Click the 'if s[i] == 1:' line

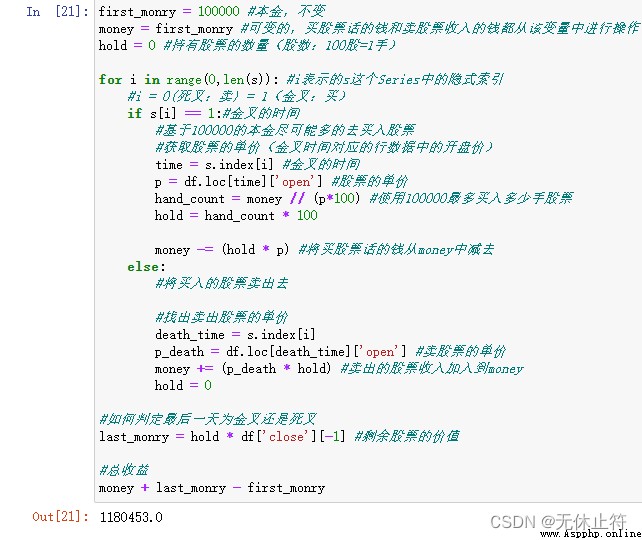click(x=174, y=113)
